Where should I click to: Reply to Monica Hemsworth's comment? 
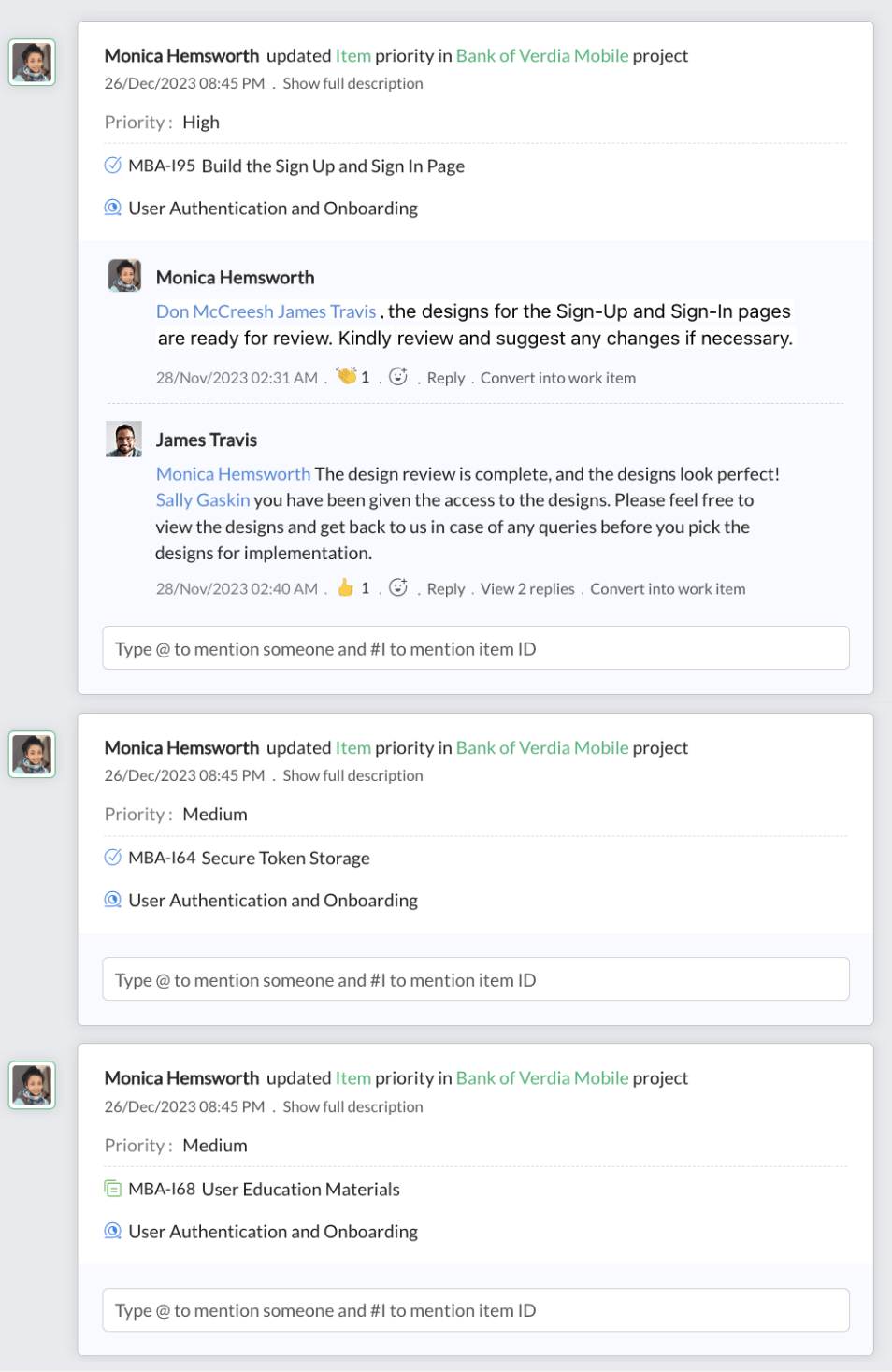446,378
